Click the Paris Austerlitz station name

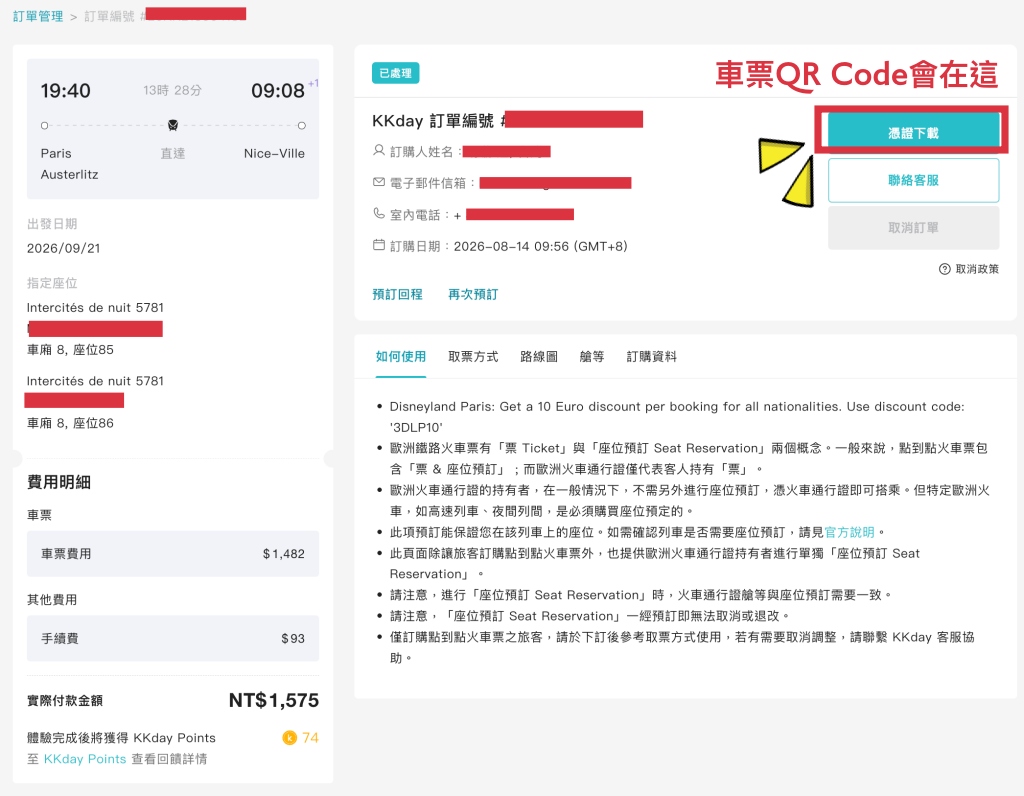(x=69, y=164)
